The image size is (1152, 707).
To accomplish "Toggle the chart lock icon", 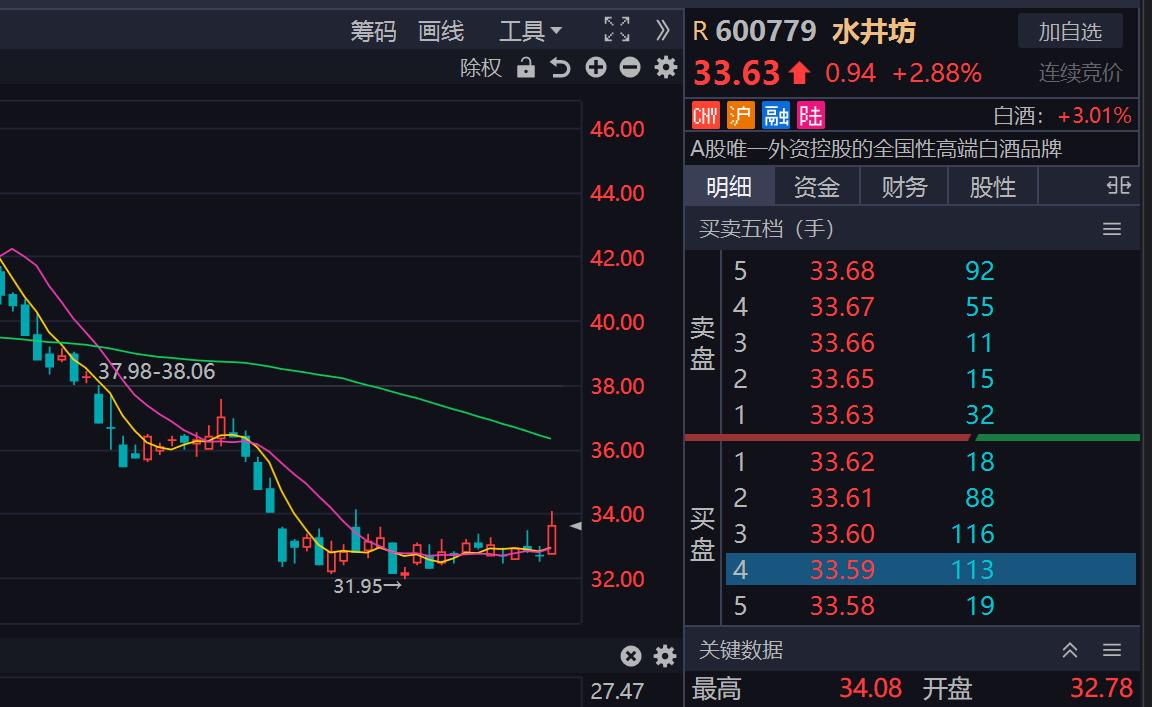I will [525, 68].
